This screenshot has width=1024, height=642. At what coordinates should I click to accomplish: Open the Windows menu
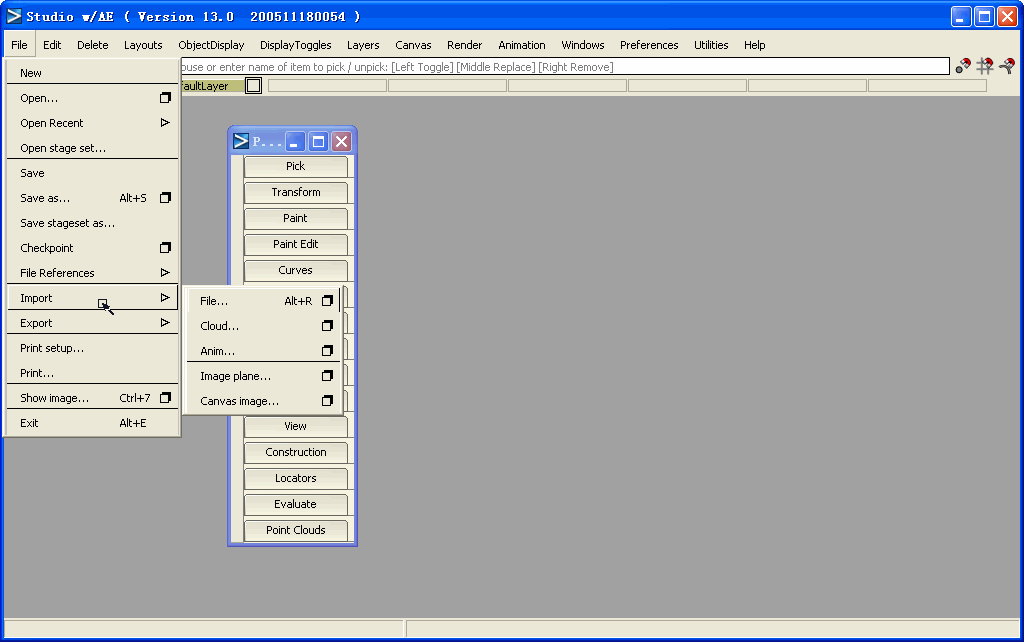[583, 45]
